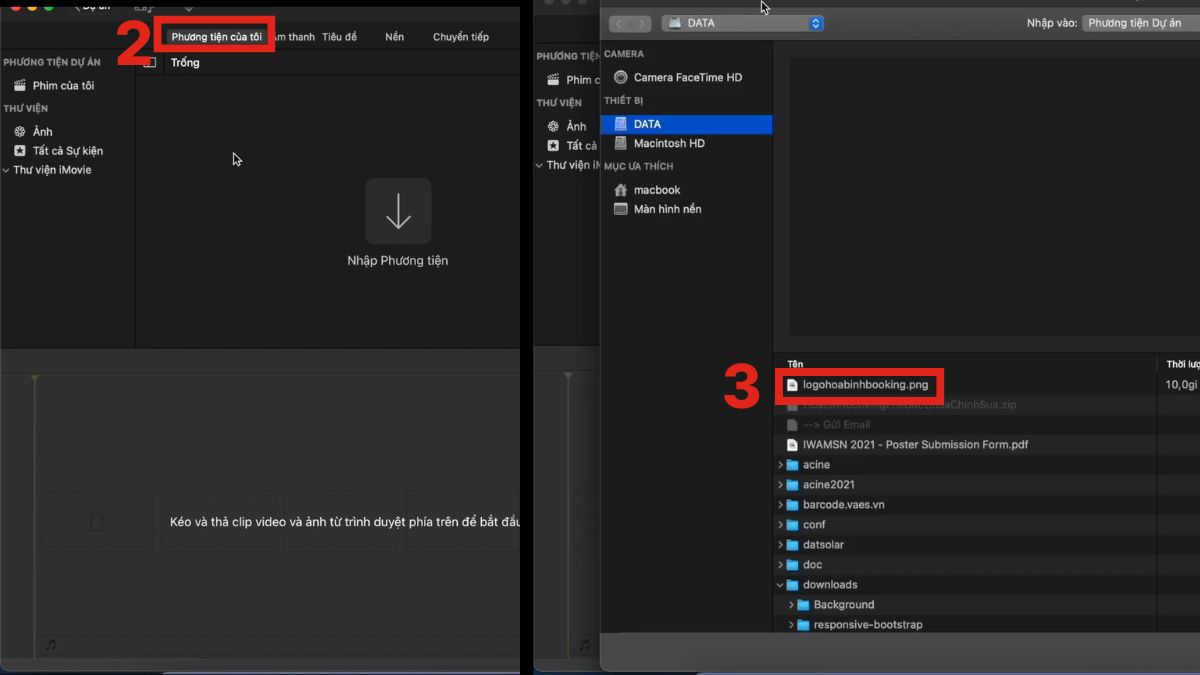Select the datsolar folder icon
This screenshot has width=1200, height=675.
(793, 545)
